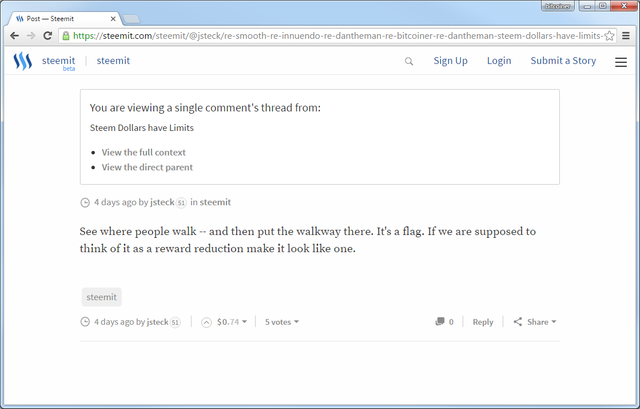Reload the page with the refresh icon
This screenshot has width=640, height=409.
coord(48,36)
